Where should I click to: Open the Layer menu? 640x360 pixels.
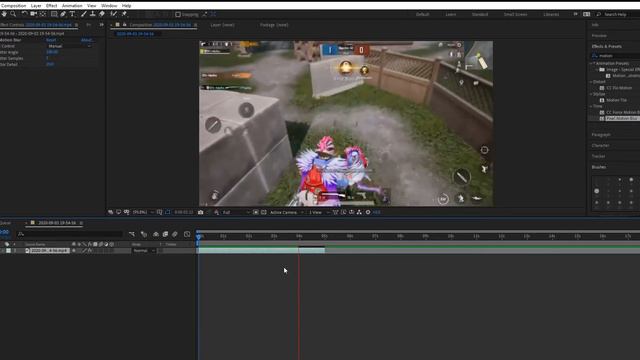36,6
